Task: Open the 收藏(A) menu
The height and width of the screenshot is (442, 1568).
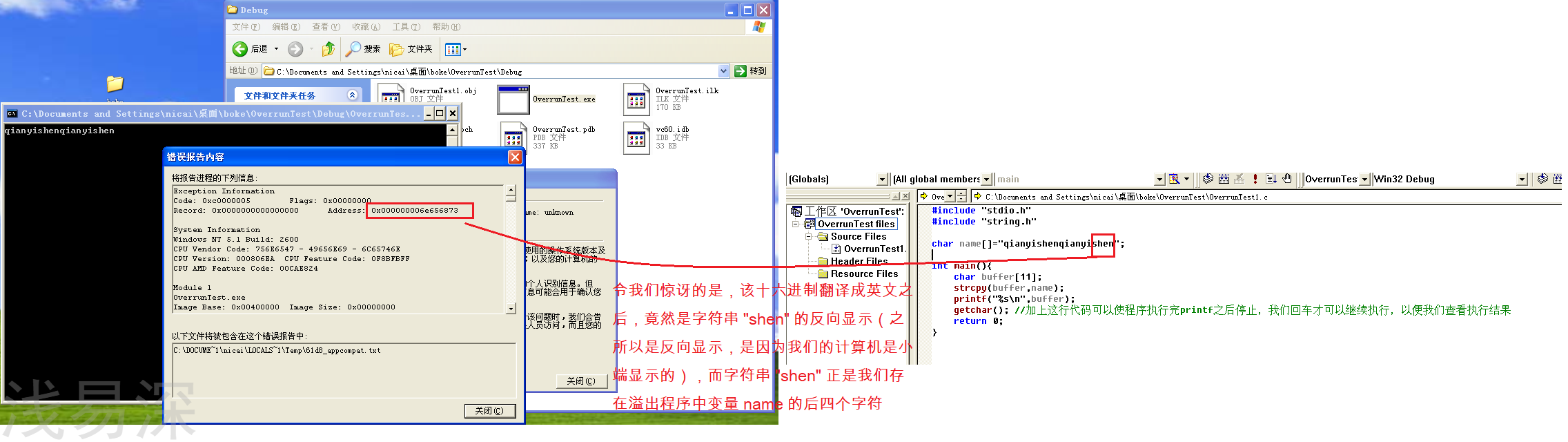Action: tap(366, 27)
